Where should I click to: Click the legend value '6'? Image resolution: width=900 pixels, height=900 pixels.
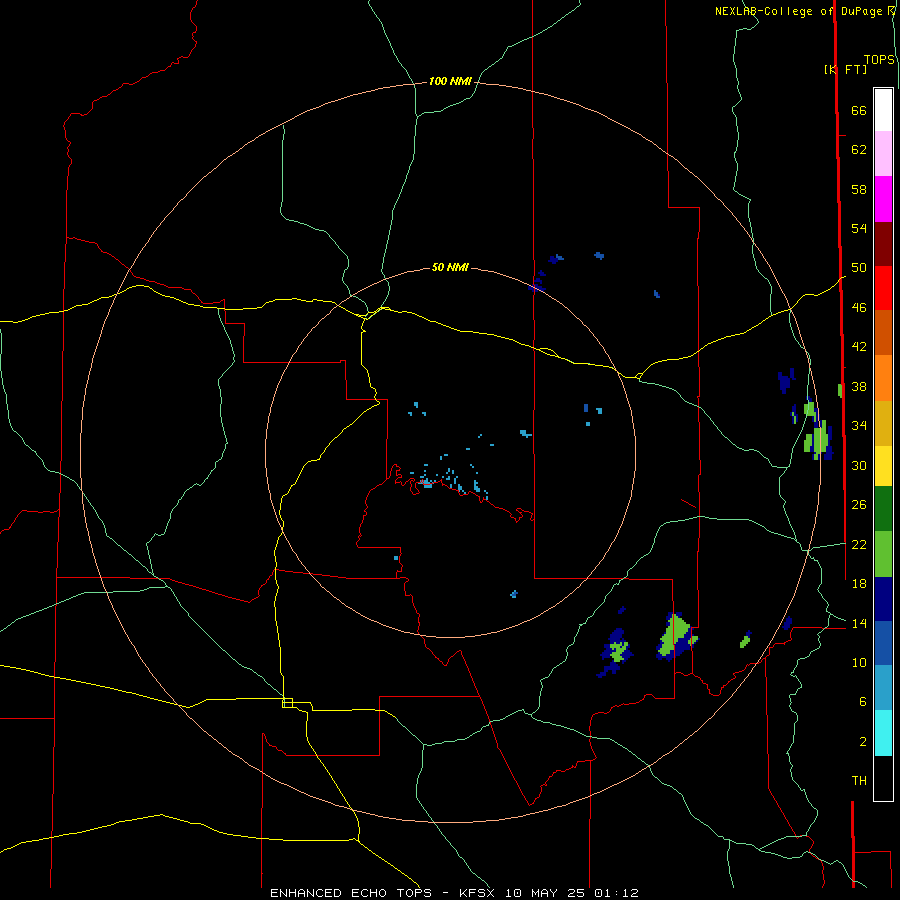pos(863,701)
